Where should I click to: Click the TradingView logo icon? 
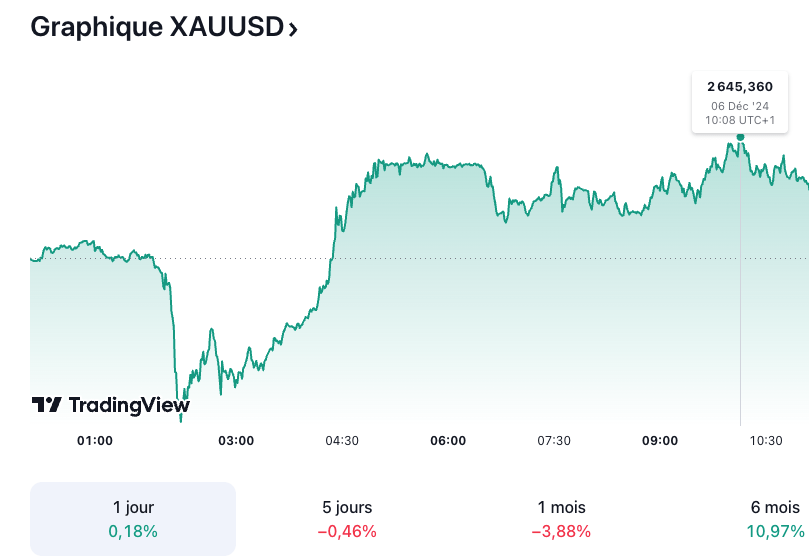pos(47,405)
